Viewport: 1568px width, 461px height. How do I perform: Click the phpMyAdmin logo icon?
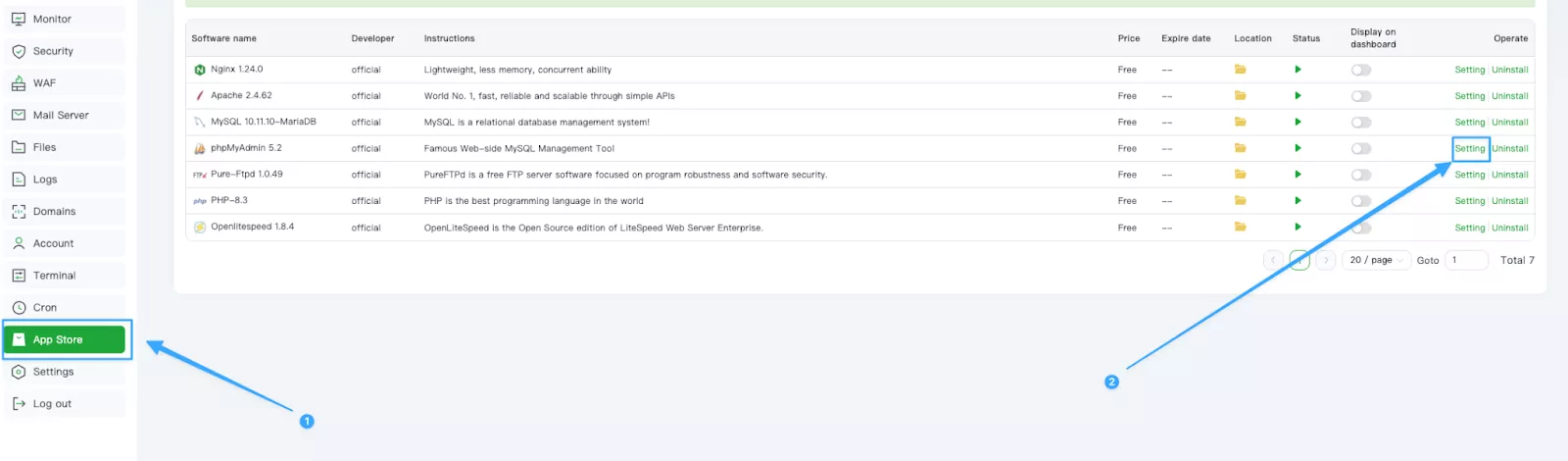[200, 148]
